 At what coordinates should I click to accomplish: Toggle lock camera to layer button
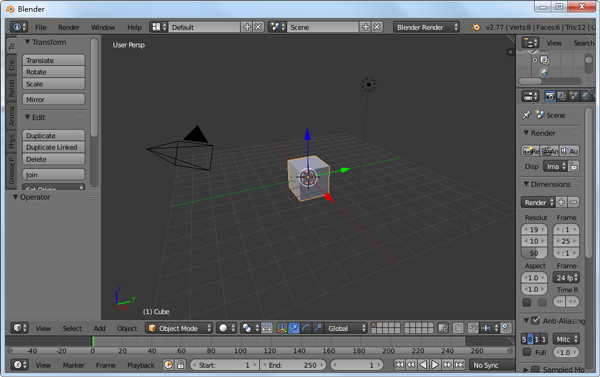443,328
